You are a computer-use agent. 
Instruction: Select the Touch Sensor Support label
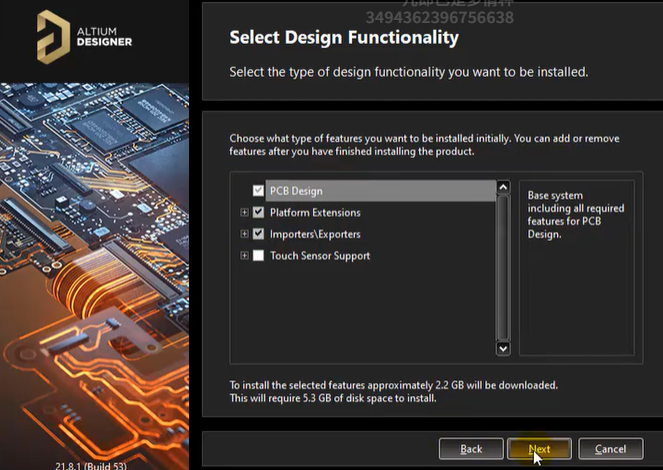pyautogui.click(x=320, y=256)
